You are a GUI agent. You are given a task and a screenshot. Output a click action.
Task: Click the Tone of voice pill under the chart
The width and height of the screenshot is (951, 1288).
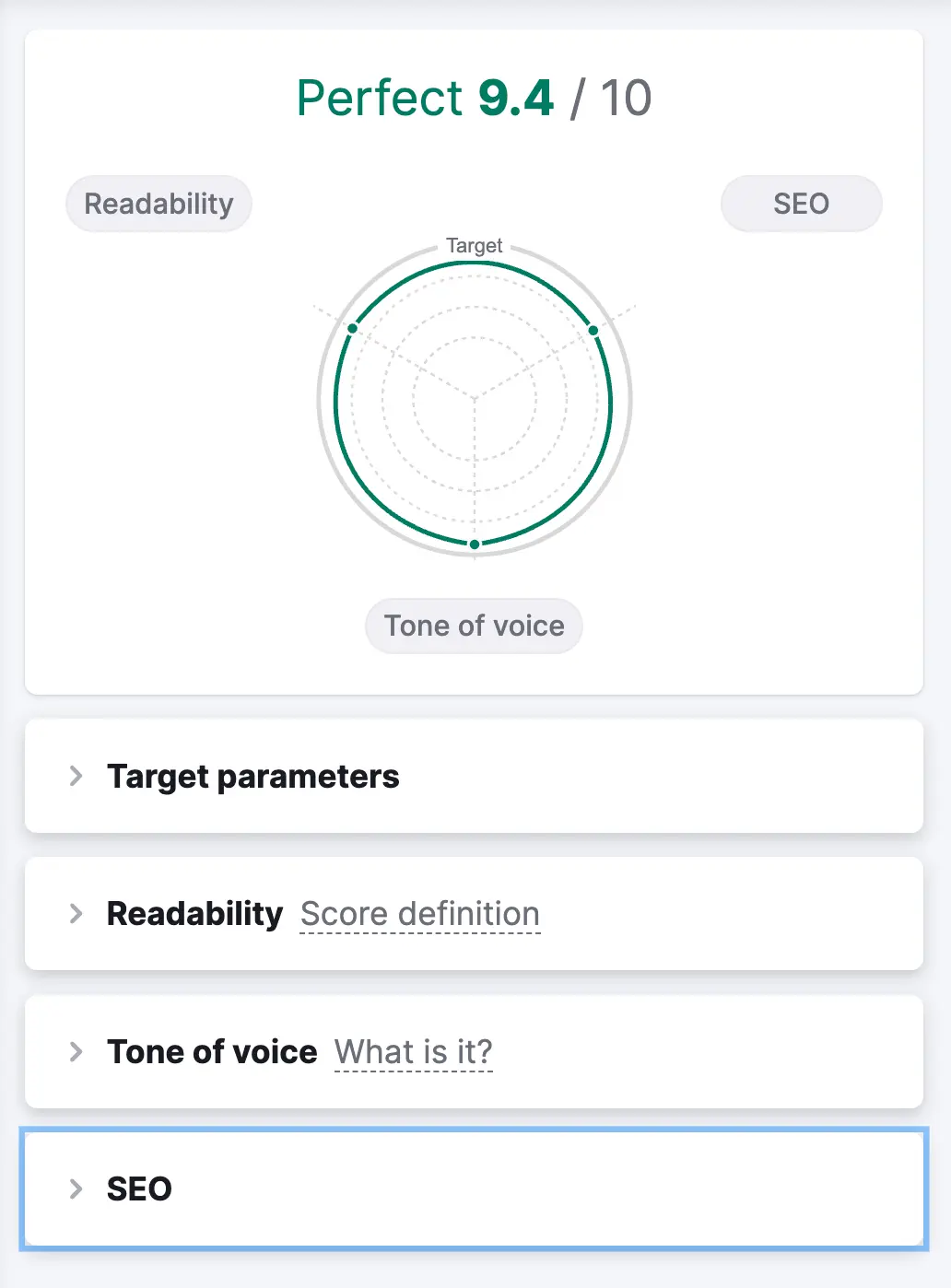[474, 626]
